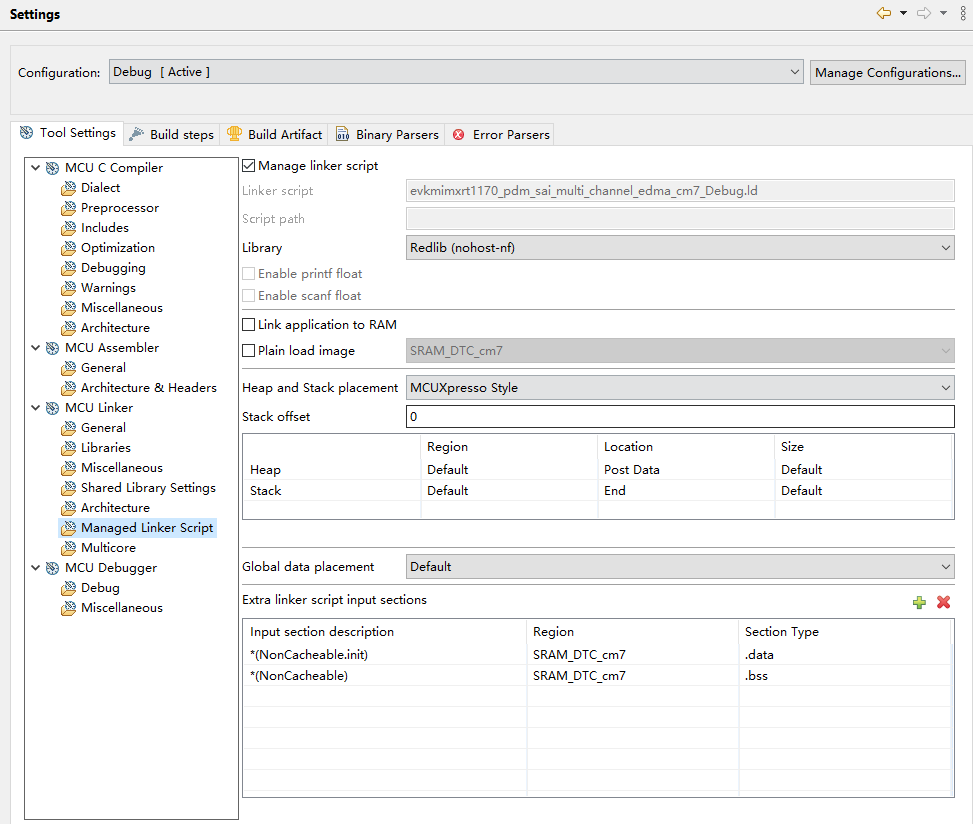Open Heap and Stack placement dropdown
Viewport: 973px width, 824px height.
coord(680,388)
